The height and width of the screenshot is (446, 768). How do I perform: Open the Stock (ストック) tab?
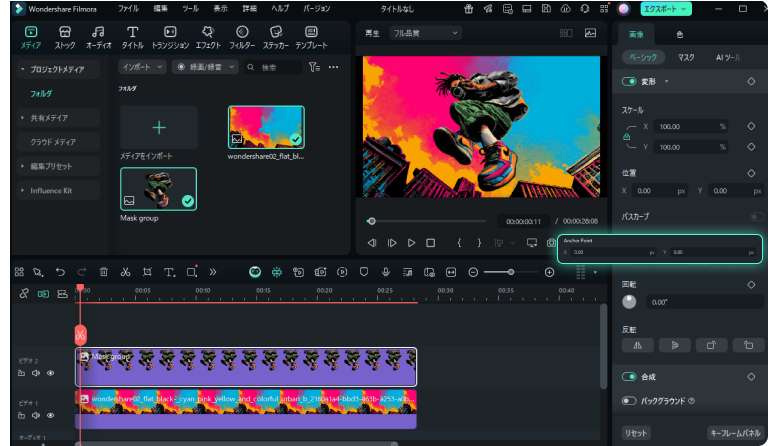[65, 38]
